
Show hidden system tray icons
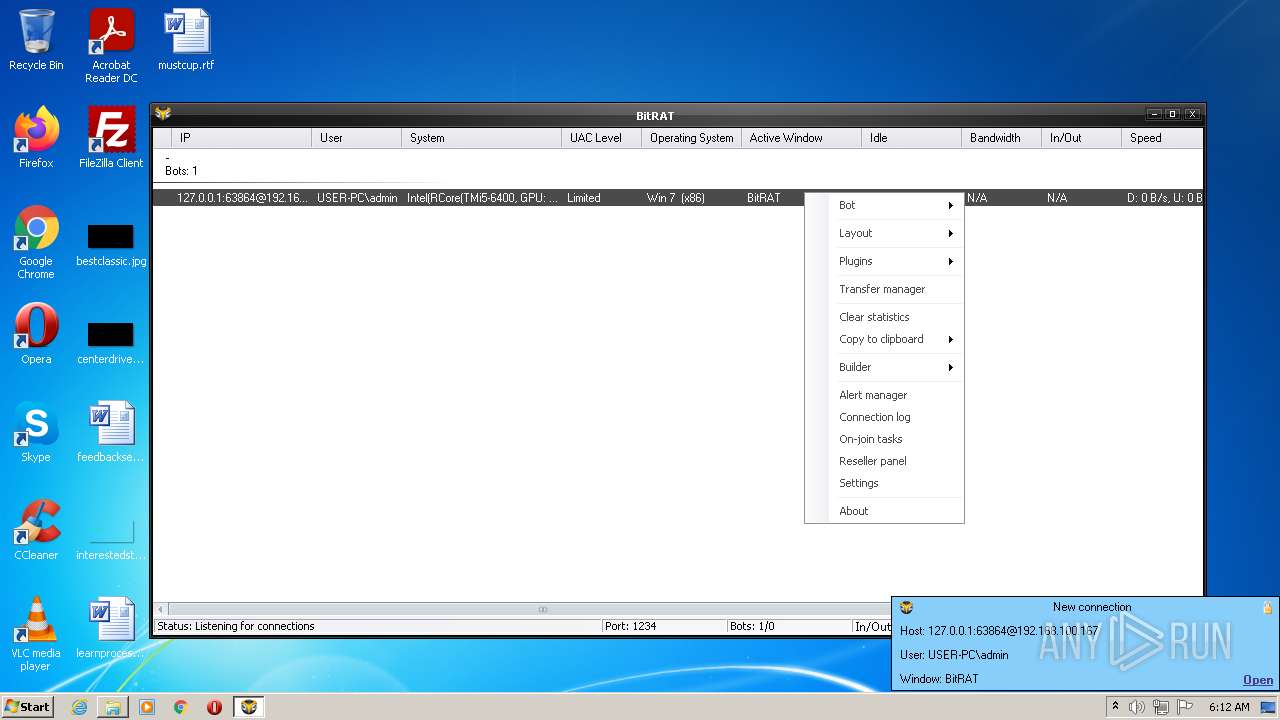pyautogui.click(x=1115, y=707)
